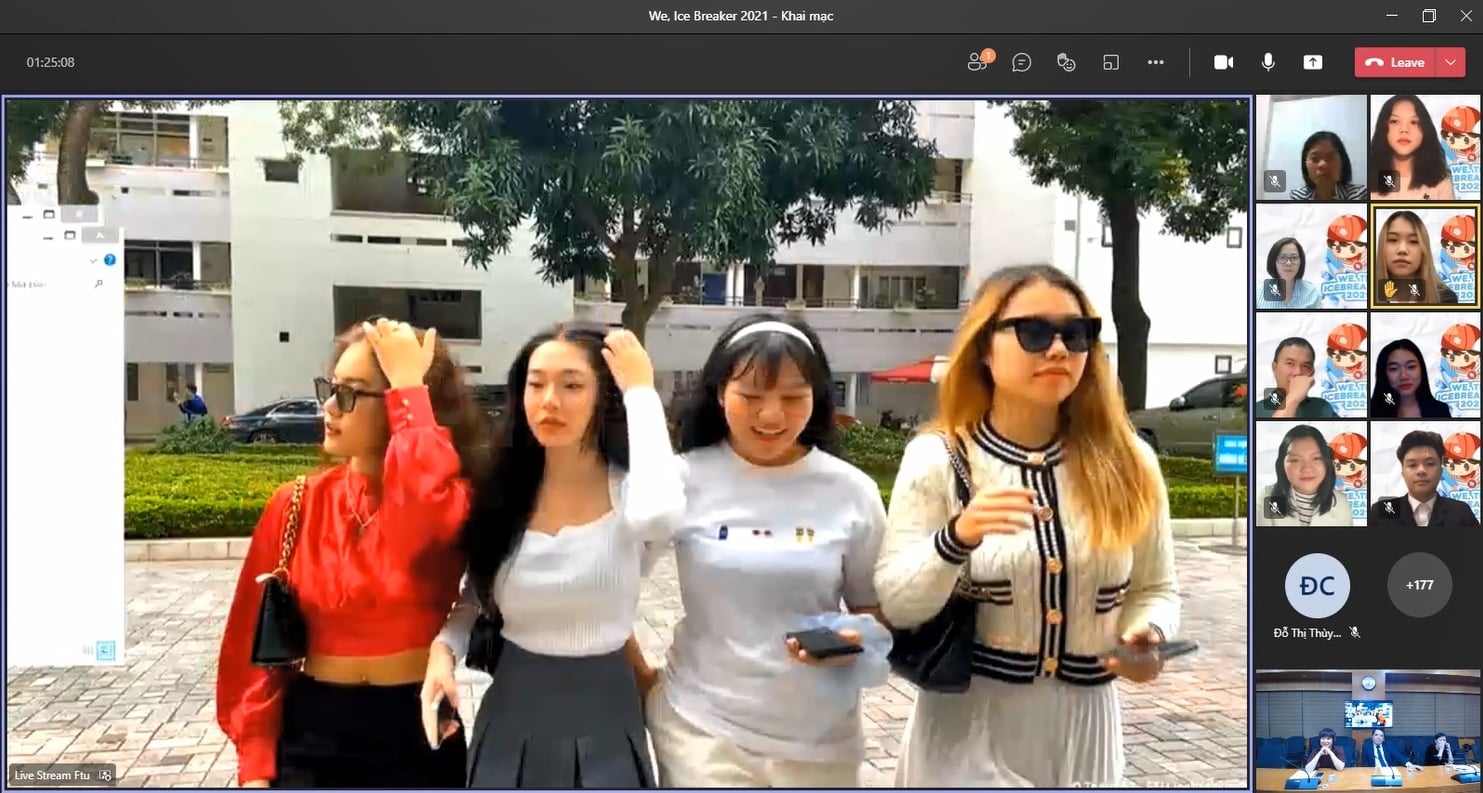Toggle the camera on or off

click(x=1223, y=62)
